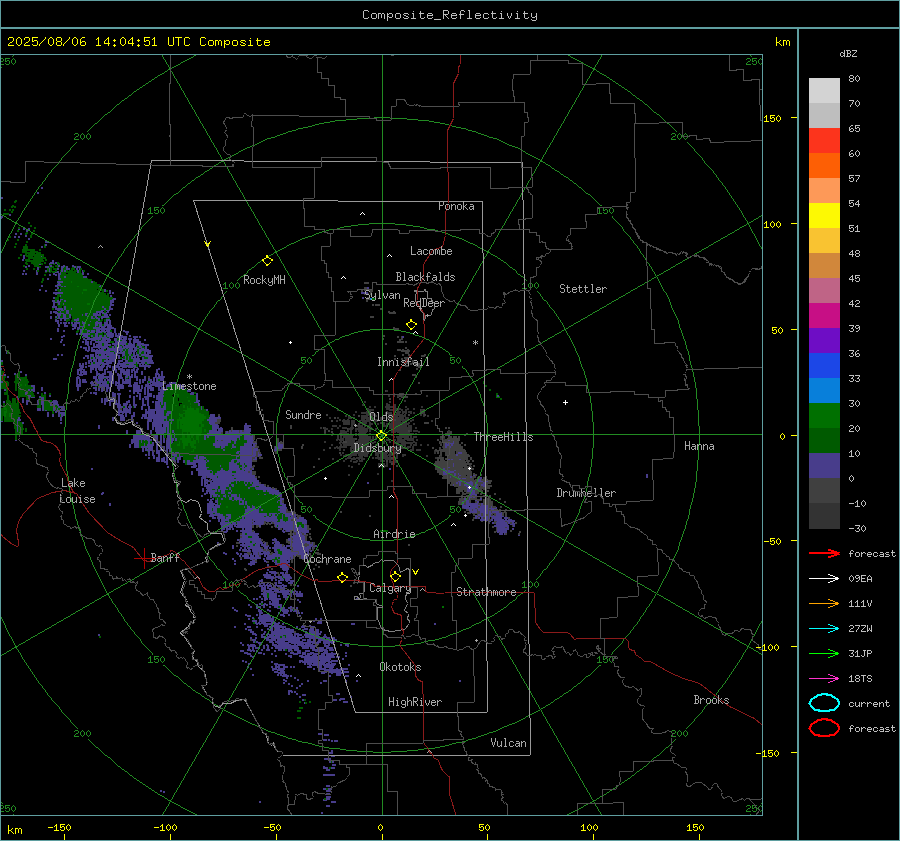Click the Innisfail town label
The height and width of the screenshot is (841, 900).
(403, 362)
